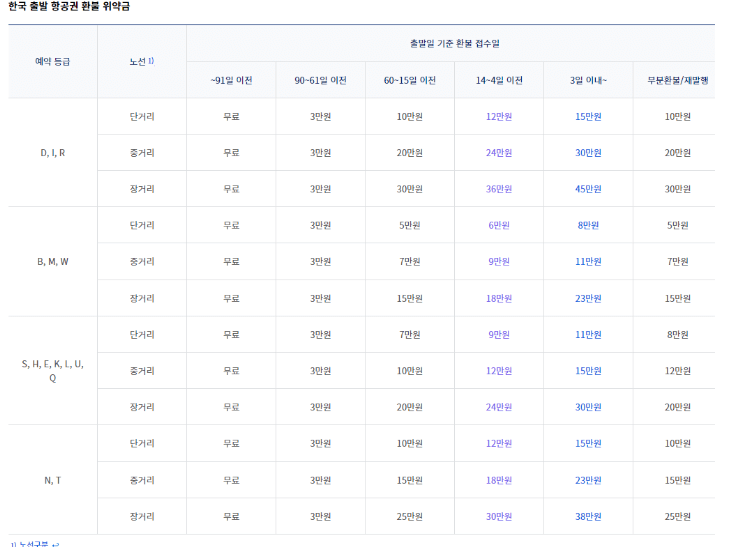
Task: Click the footnote 1) marker beside 노선 header
Action: (151, 61)
